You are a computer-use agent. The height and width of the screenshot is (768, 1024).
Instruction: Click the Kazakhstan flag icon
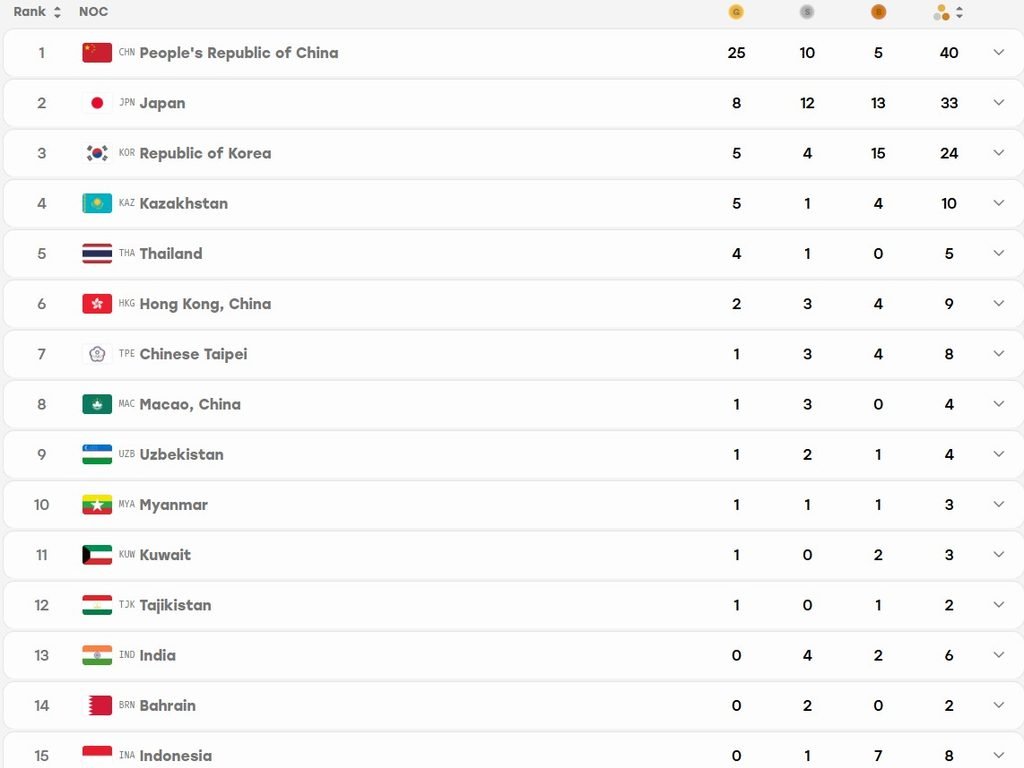tap(97, 203)
